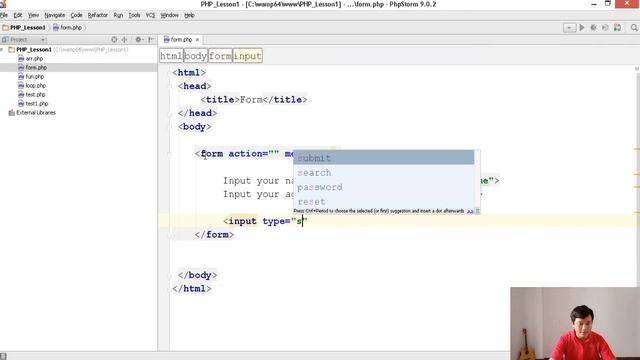
Task: Open the Edit menu
Action: (x=18, y=15)
